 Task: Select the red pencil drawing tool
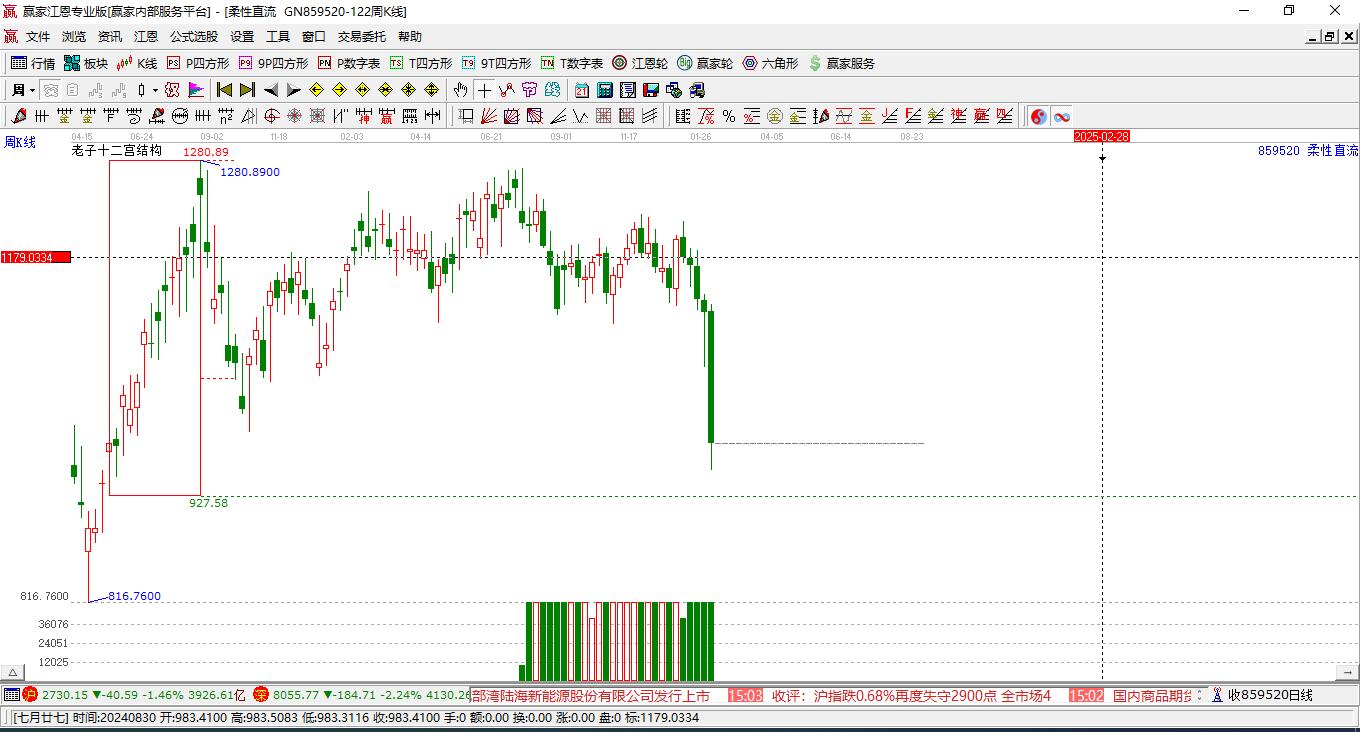[18, 116]
